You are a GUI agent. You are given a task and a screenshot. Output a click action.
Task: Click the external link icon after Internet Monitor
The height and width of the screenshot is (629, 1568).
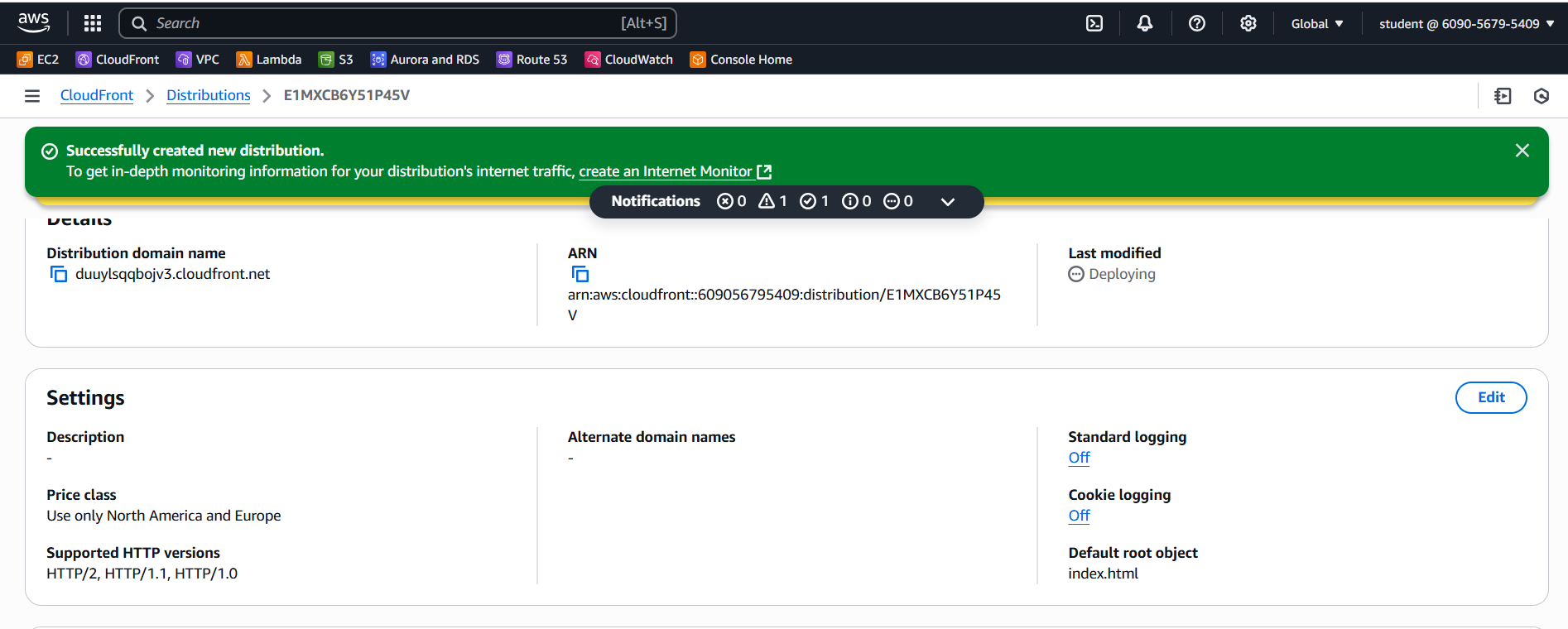coord(765,171)
